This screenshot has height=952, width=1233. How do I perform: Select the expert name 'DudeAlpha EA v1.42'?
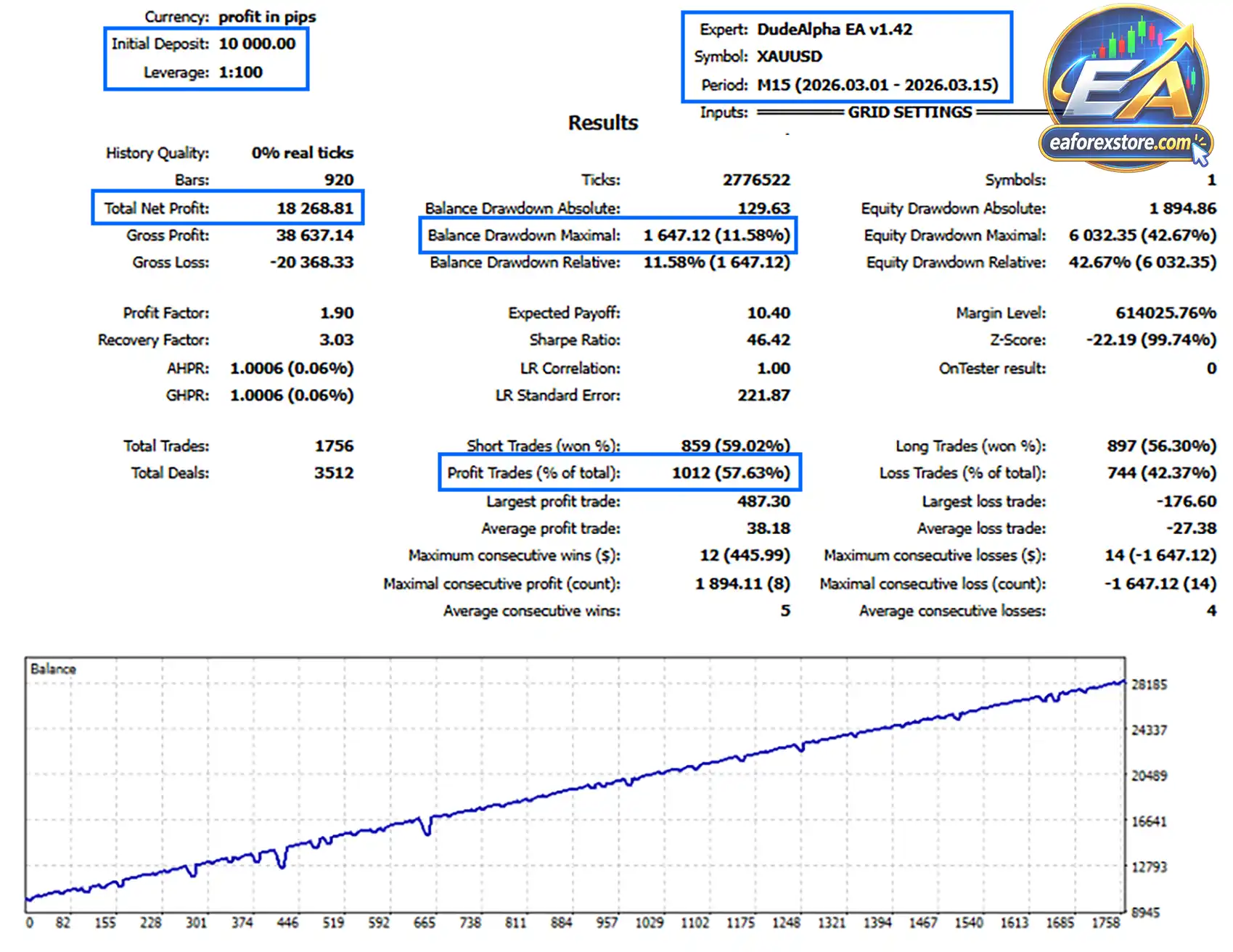tap(835, 29)
